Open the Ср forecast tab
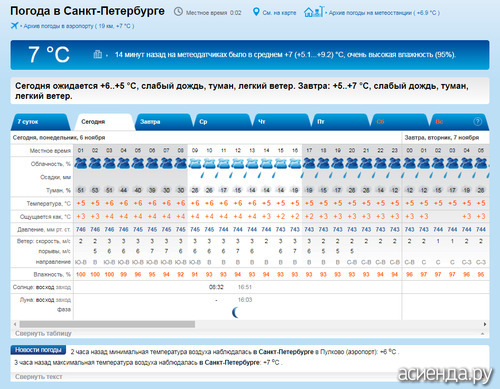 222,122
